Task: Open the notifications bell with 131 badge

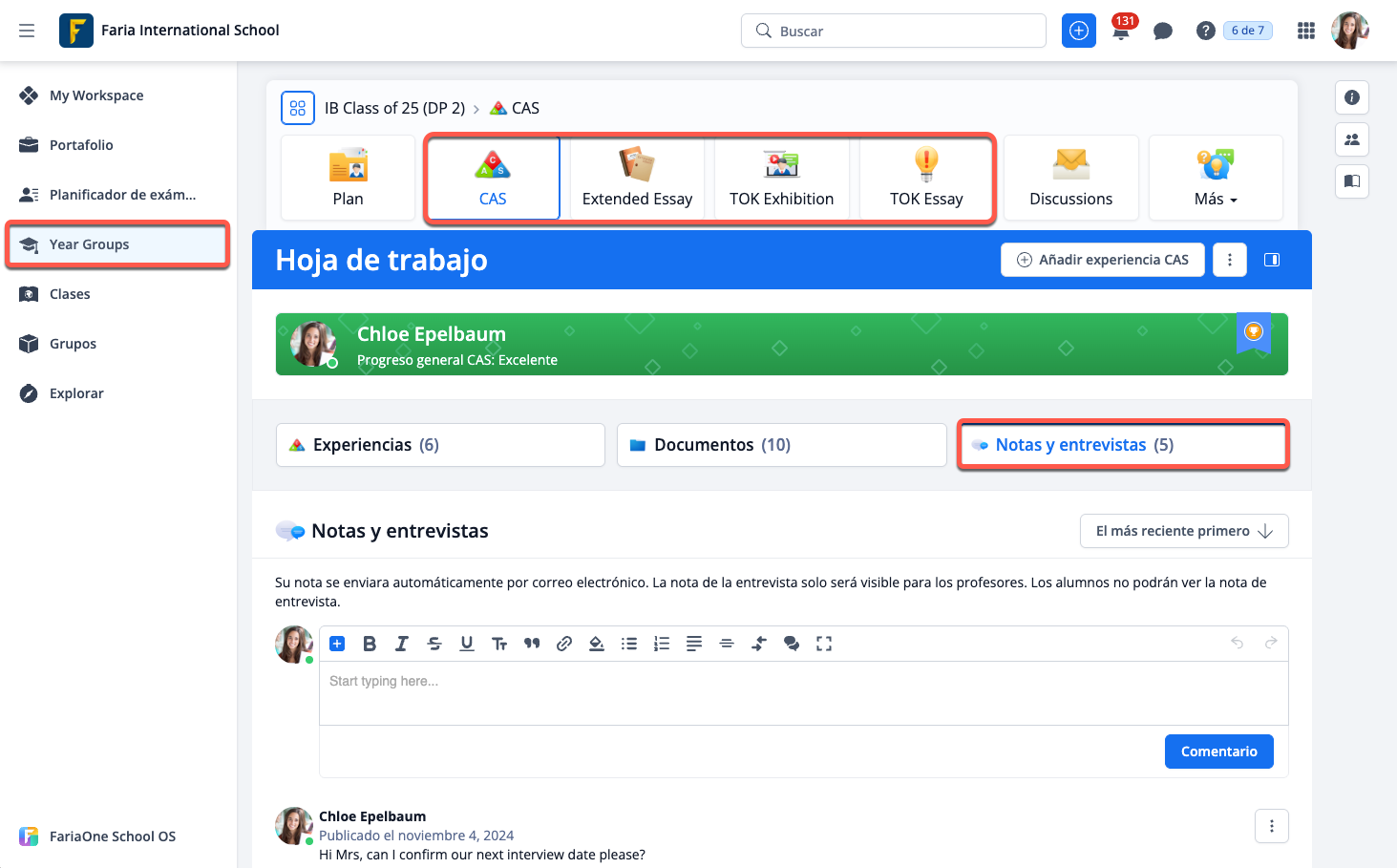Action: click(x=1121, y=31)
